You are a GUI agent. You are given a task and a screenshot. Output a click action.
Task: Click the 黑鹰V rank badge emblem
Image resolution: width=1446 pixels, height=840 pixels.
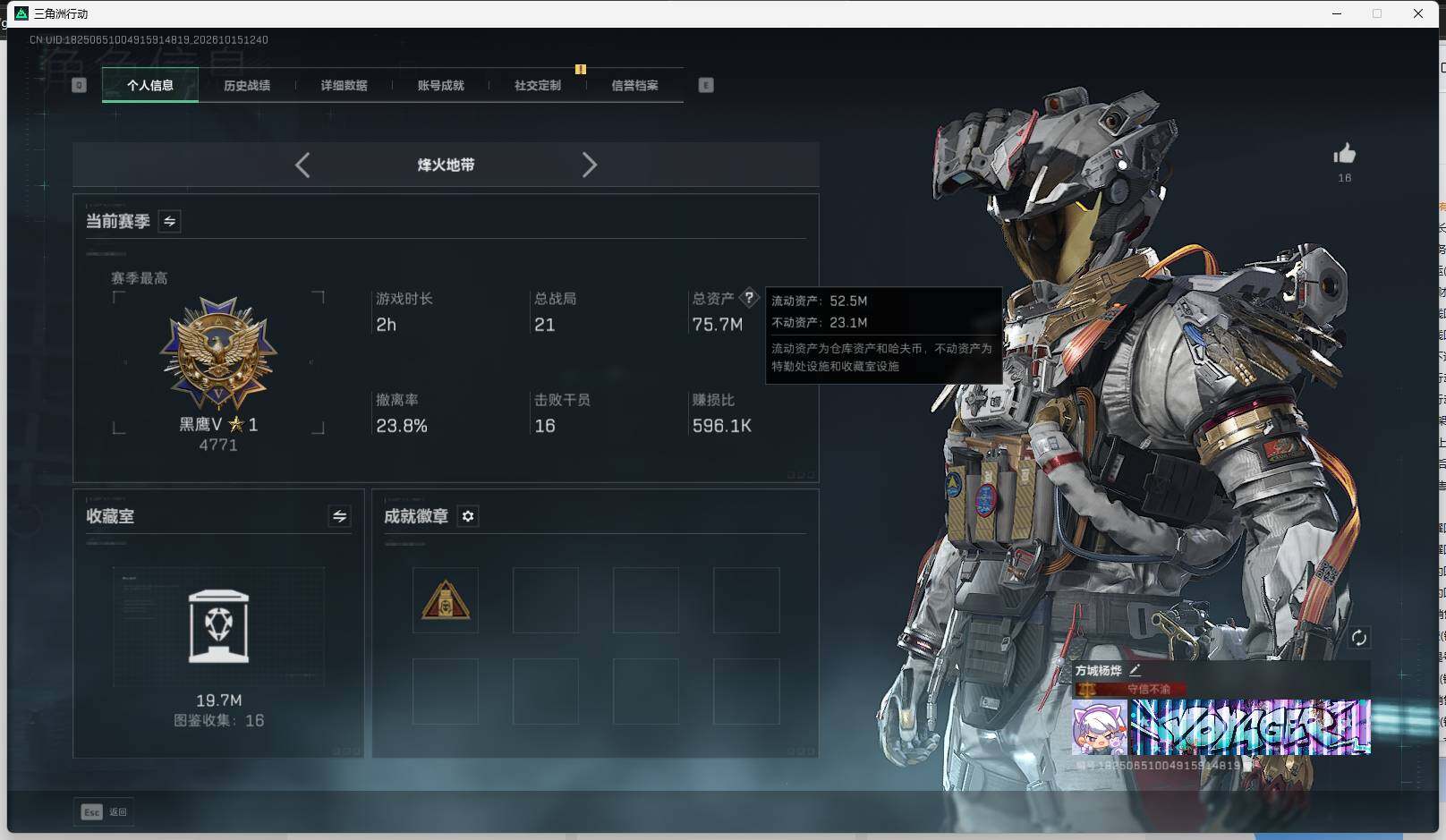218,353
